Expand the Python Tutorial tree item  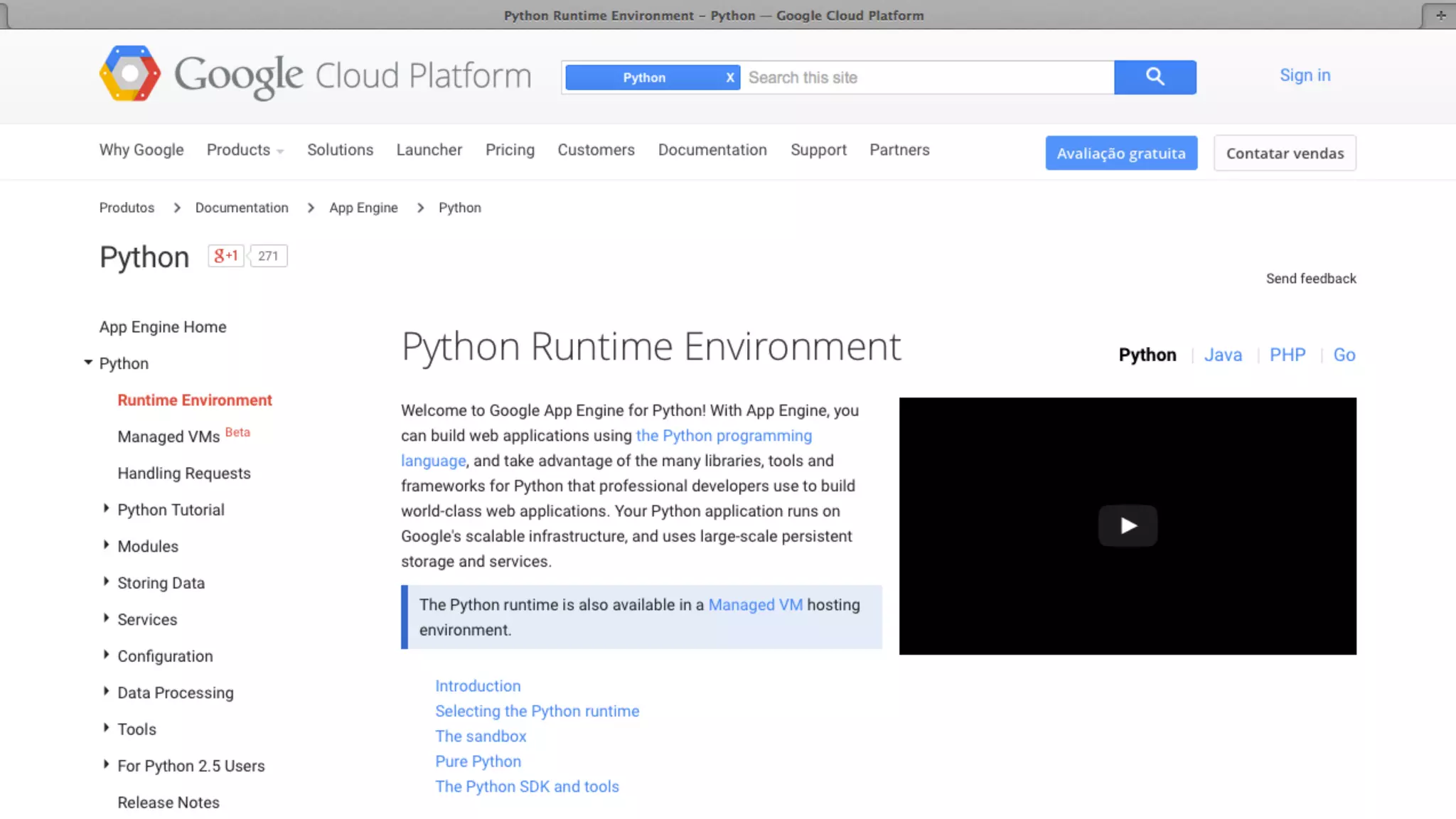pyautogui.click(x=106, y=508)
